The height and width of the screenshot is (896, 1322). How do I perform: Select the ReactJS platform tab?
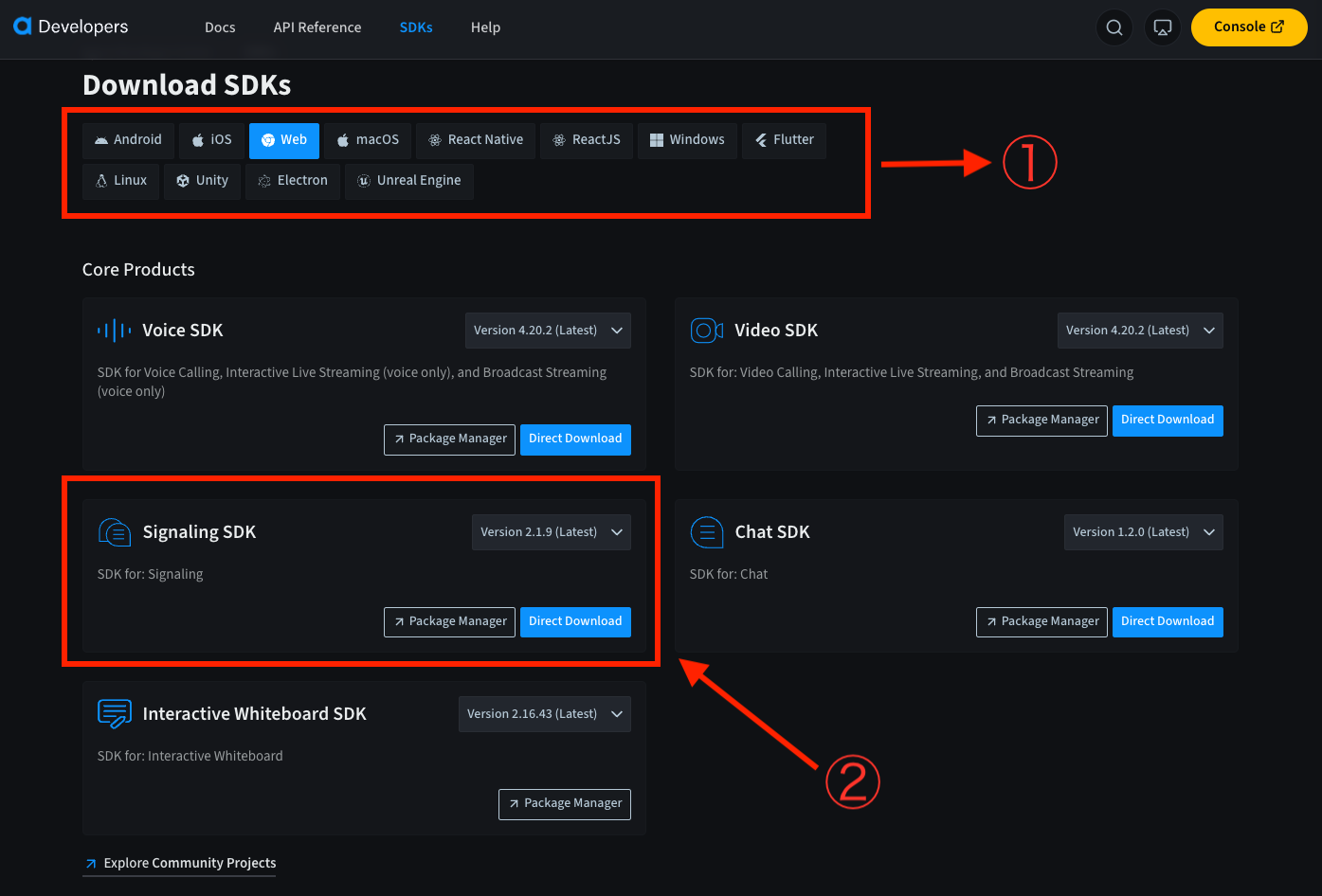pos(587,140)
